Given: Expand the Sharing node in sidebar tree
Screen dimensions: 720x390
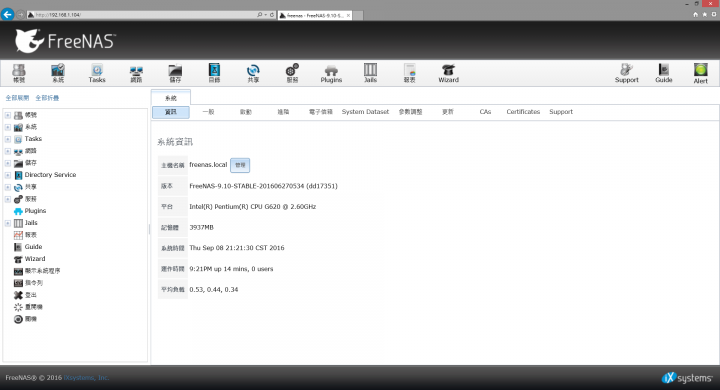Looking at the screenshot, I should tap(8, 187).
